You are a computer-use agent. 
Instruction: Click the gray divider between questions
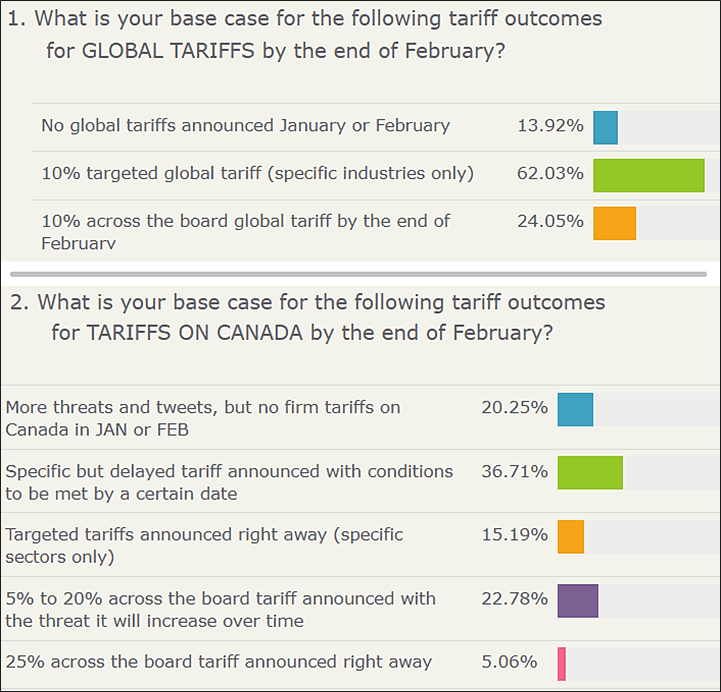360,271
